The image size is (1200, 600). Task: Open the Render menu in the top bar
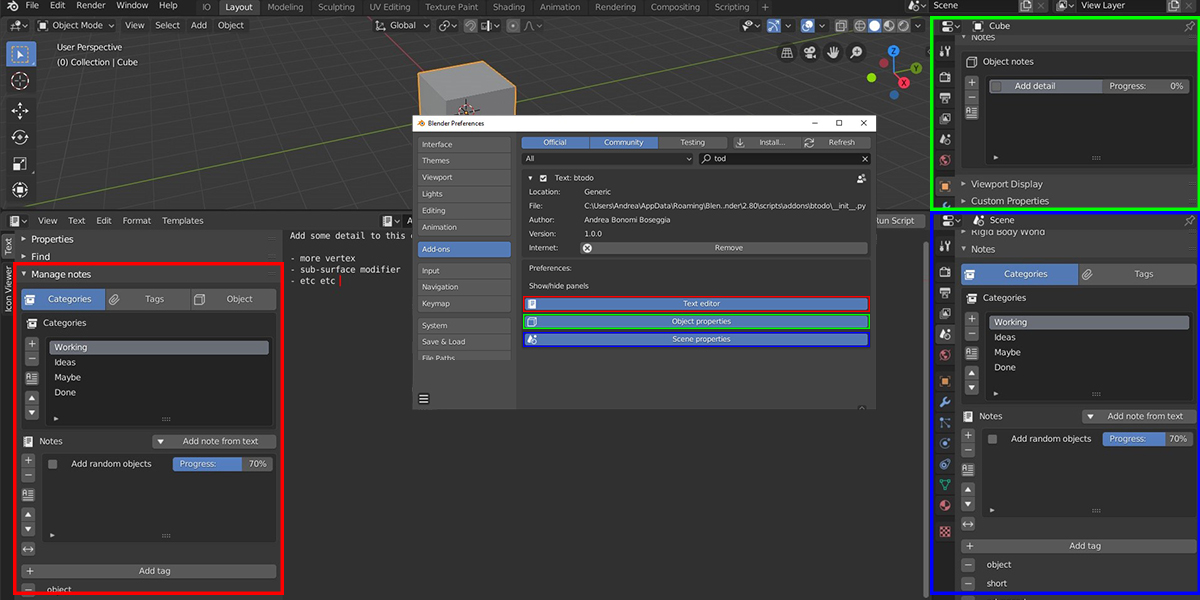[90, 6]
